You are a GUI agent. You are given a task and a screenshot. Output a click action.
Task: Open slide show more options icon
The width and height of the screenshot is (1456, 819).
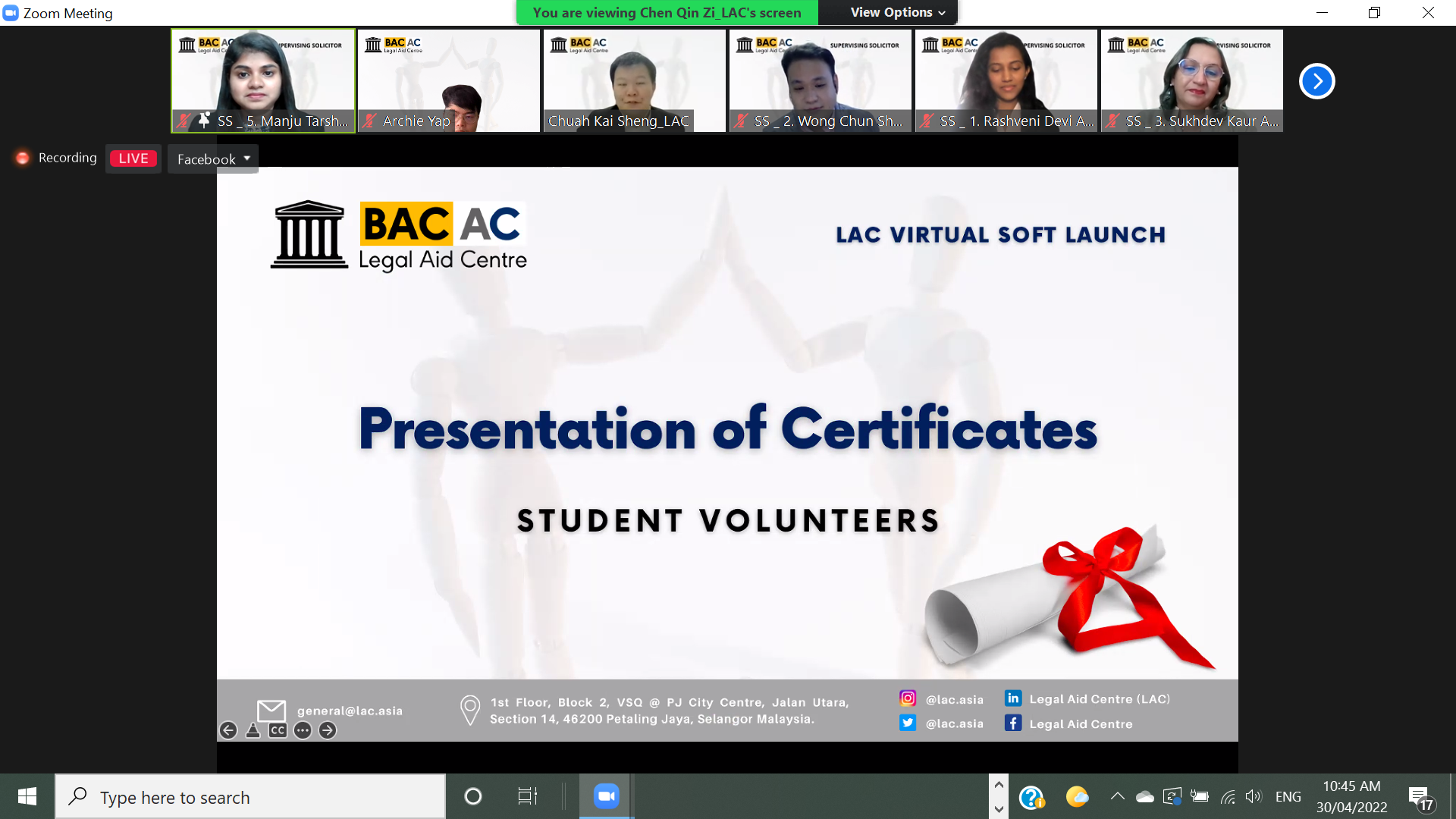[303, 730]
